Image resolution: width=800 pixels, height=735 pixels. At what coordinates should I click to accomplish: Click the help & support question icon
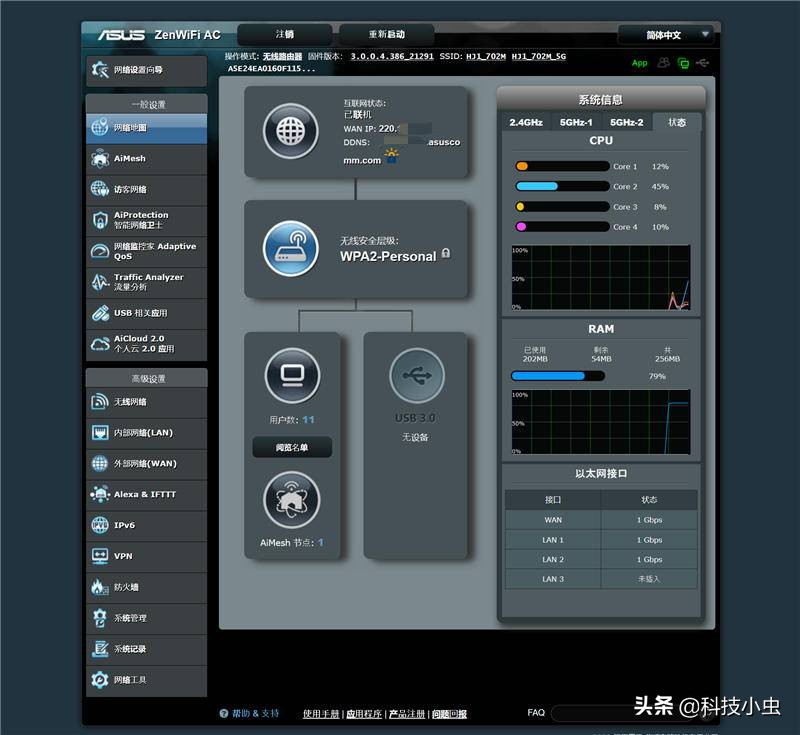point(223,713)
